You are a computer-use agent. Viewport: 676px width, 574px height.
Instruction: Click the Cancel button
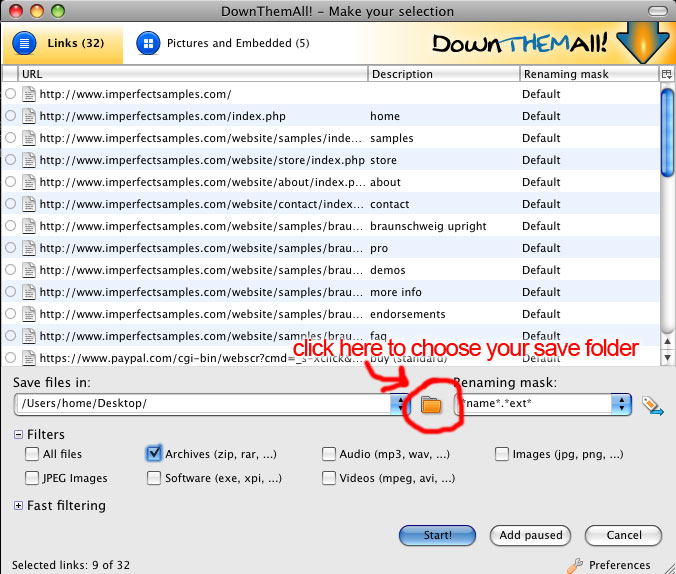pyautogui.click(x=623, y=535)
